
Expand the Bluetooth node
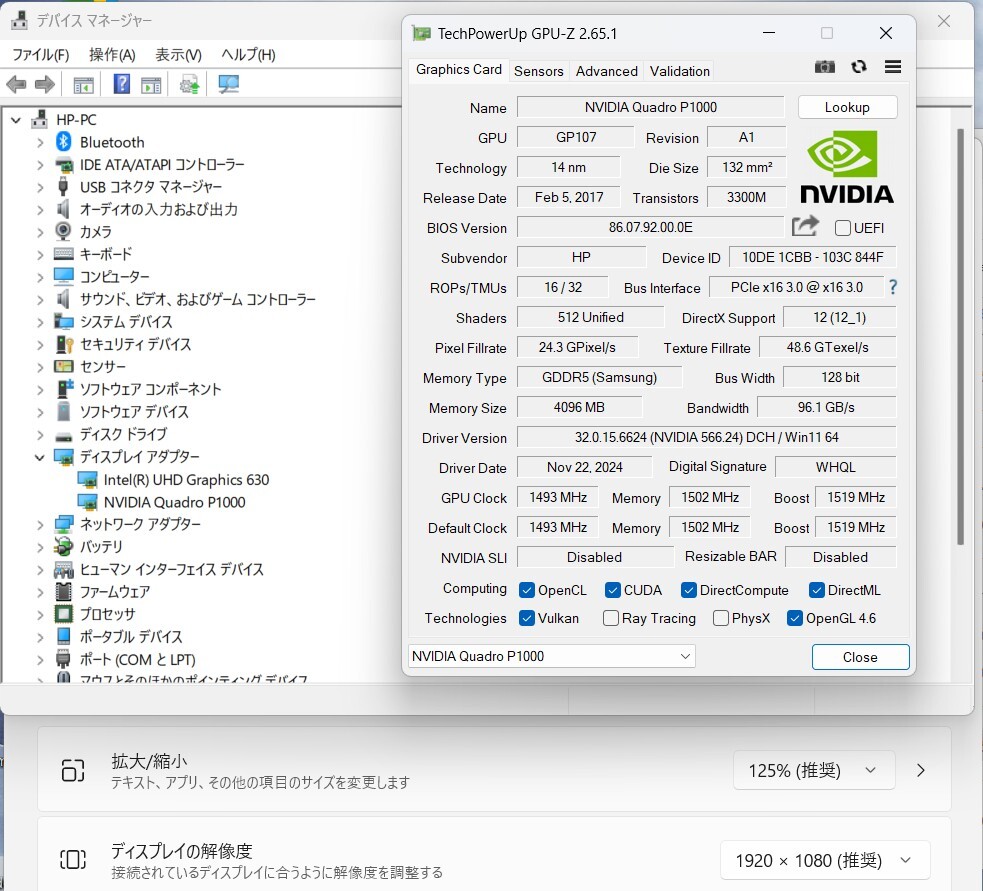point(39,142)
